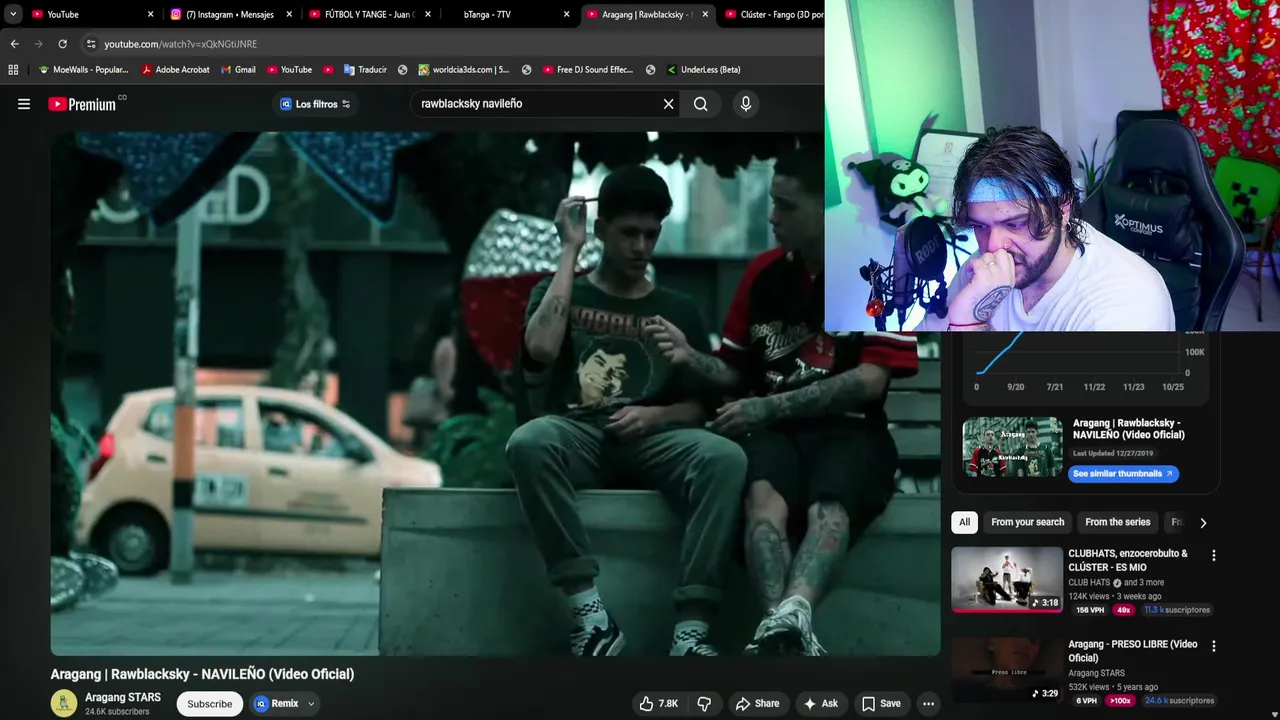This screenshot has width=1280, height=720.
Task: Click the '>100x' badge on PRESO LIBRE
Action: tap(1120, 701)
